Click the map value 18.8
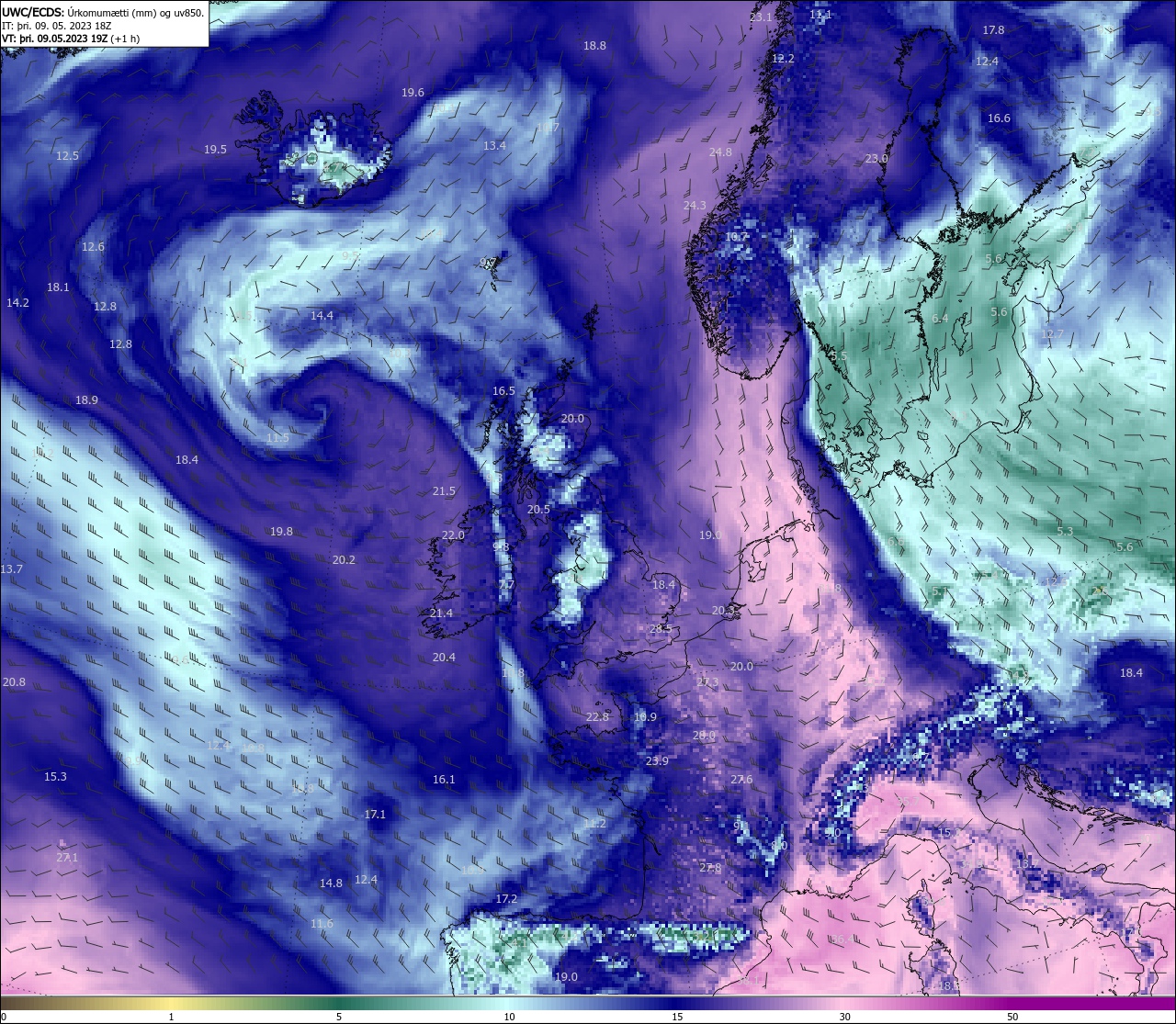Viewport: 1176px width, 1024px height. [x=594, y=46]
